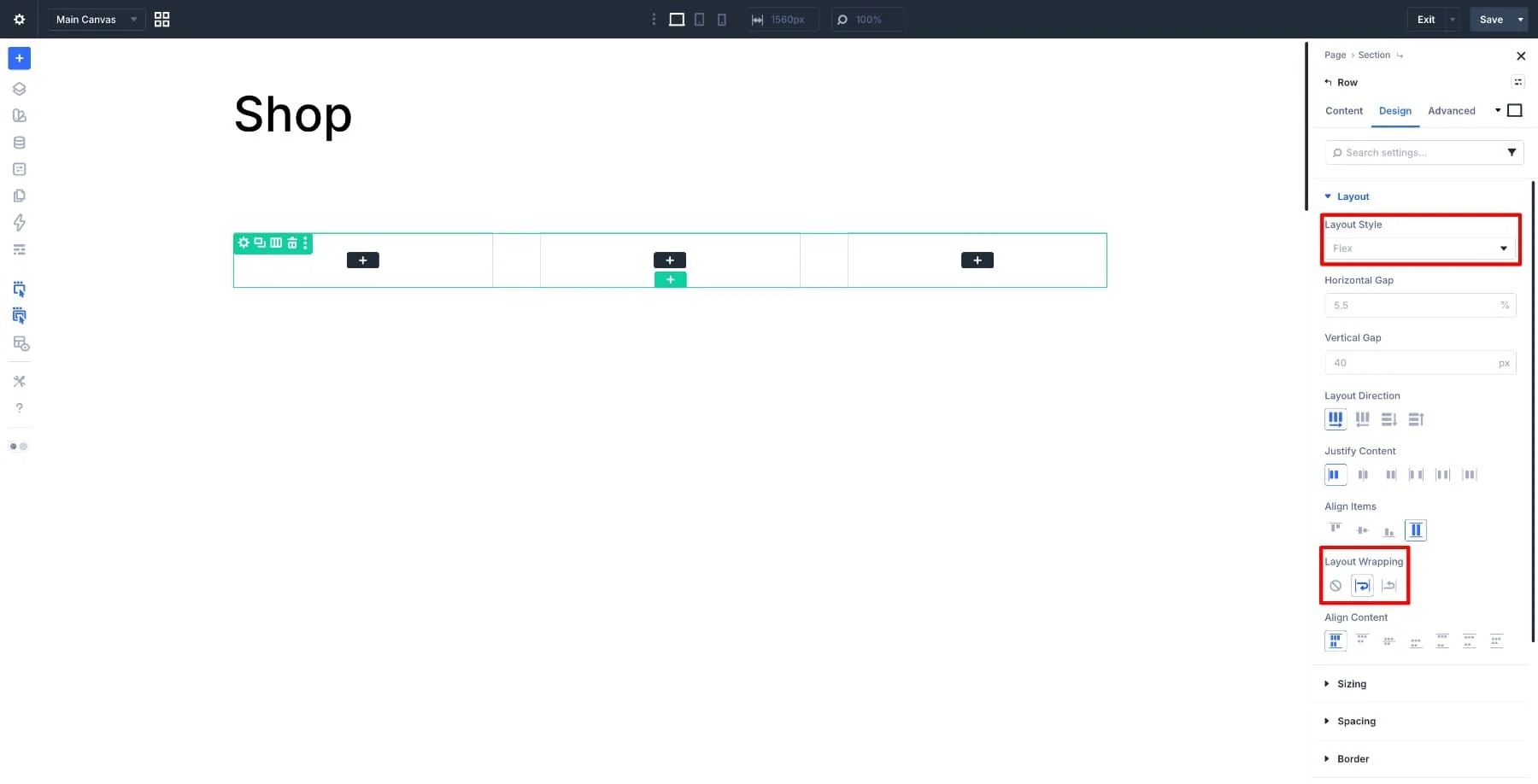Open the lightning bolt quick actions icon
Image resolution: width=1538 pixels, height=784 pixels.
(x=19, y=223)
